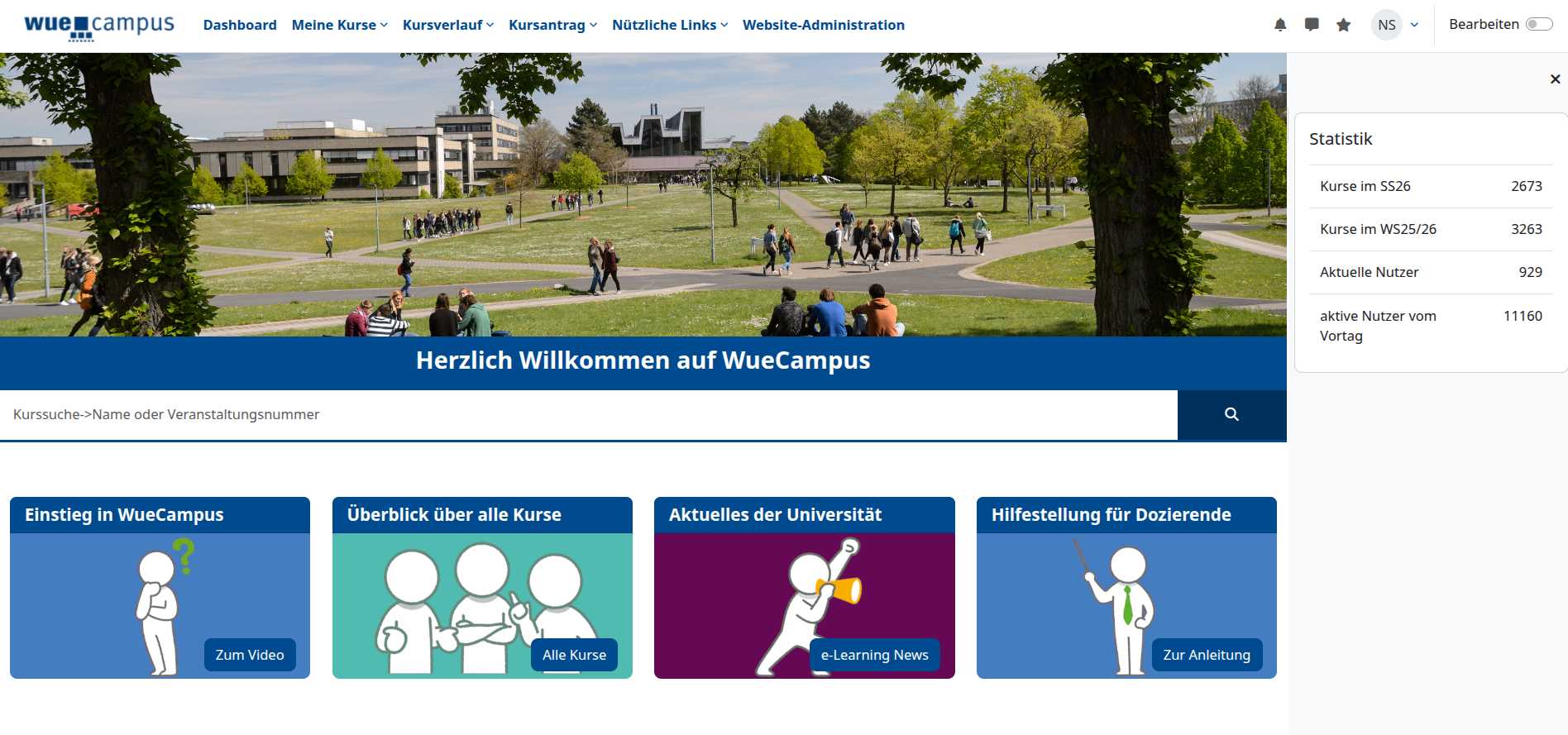This screenshot has height=735, width=1568.
Task: Click the Statistik block title
Action: pyautogui.click(x=1341, y=139)
